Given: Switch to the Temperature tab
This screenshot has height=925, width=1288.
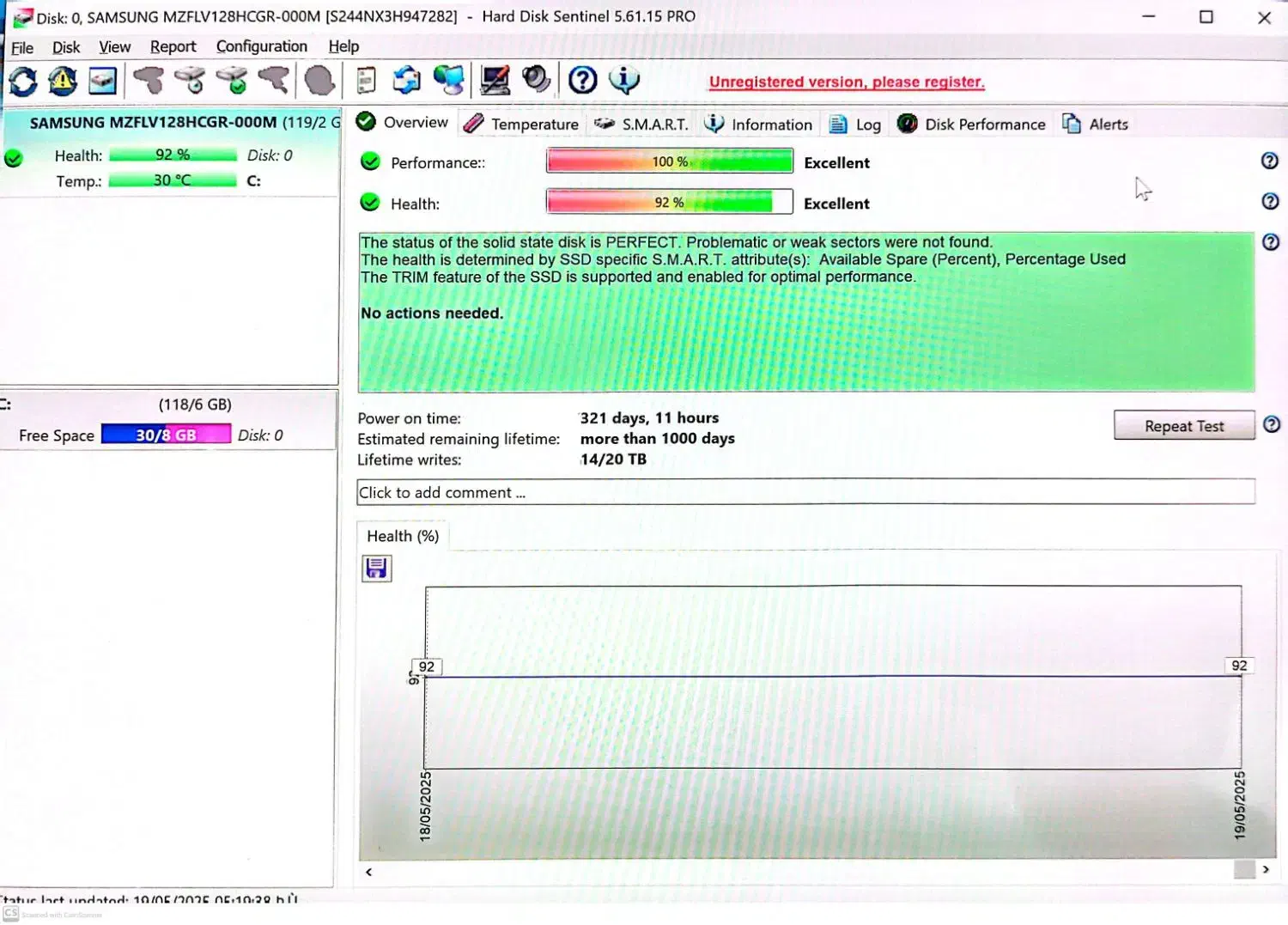Looking at the screenshot, I should 521,125.
